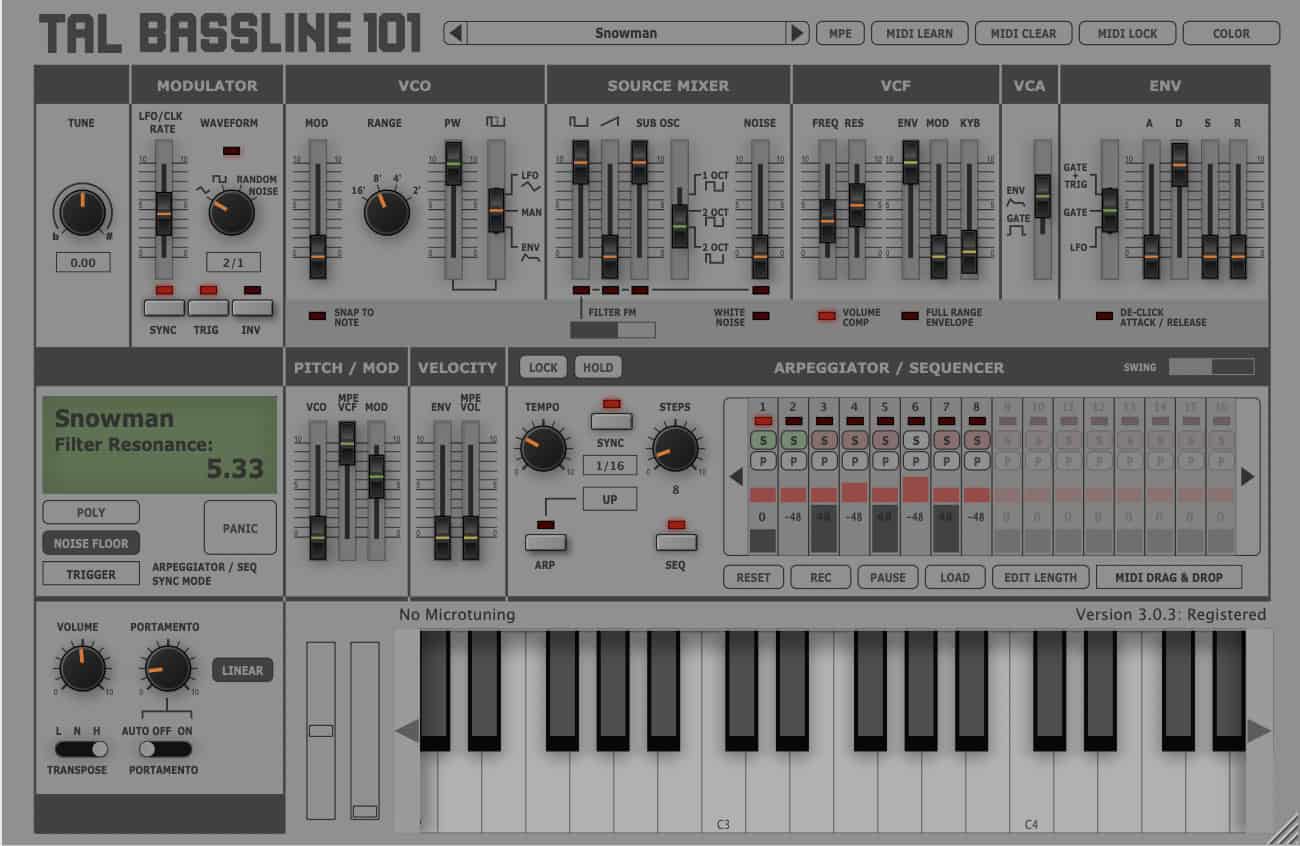
Task: Activate MIDI LEARN mode
Action: [919, 33]
